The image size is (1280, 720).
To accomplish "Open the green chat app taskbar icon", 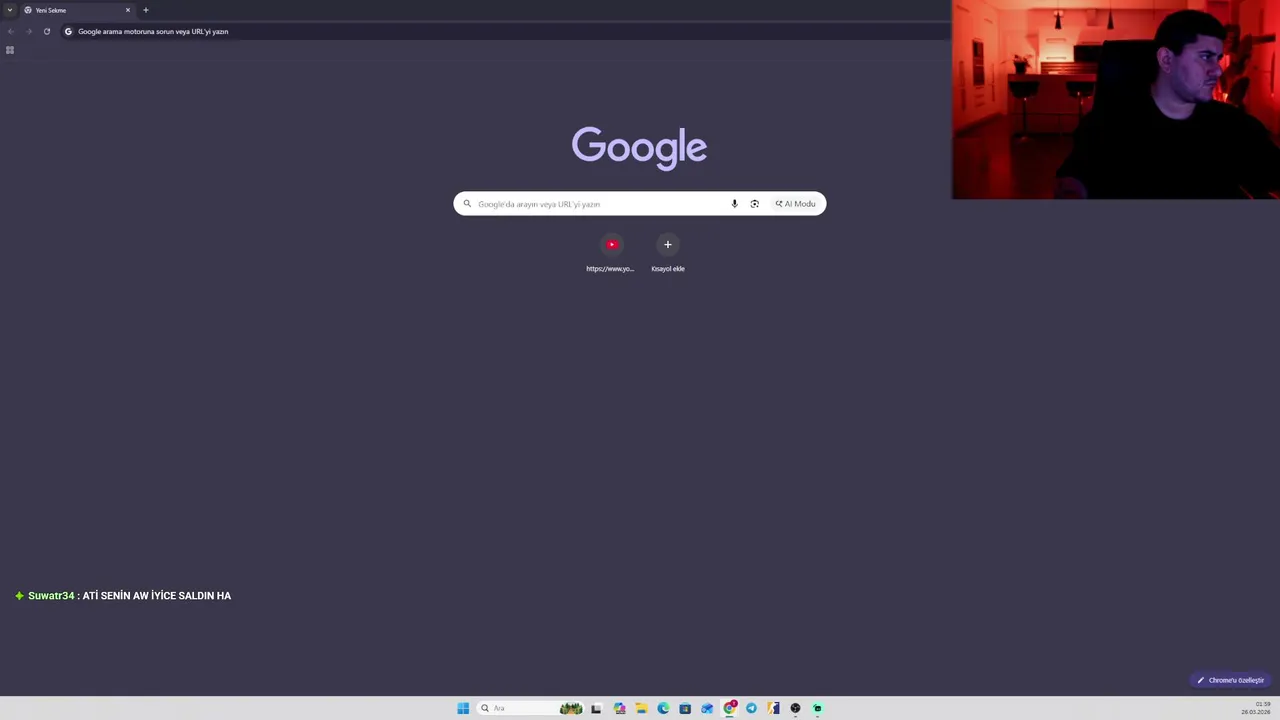I will [817, 708].
